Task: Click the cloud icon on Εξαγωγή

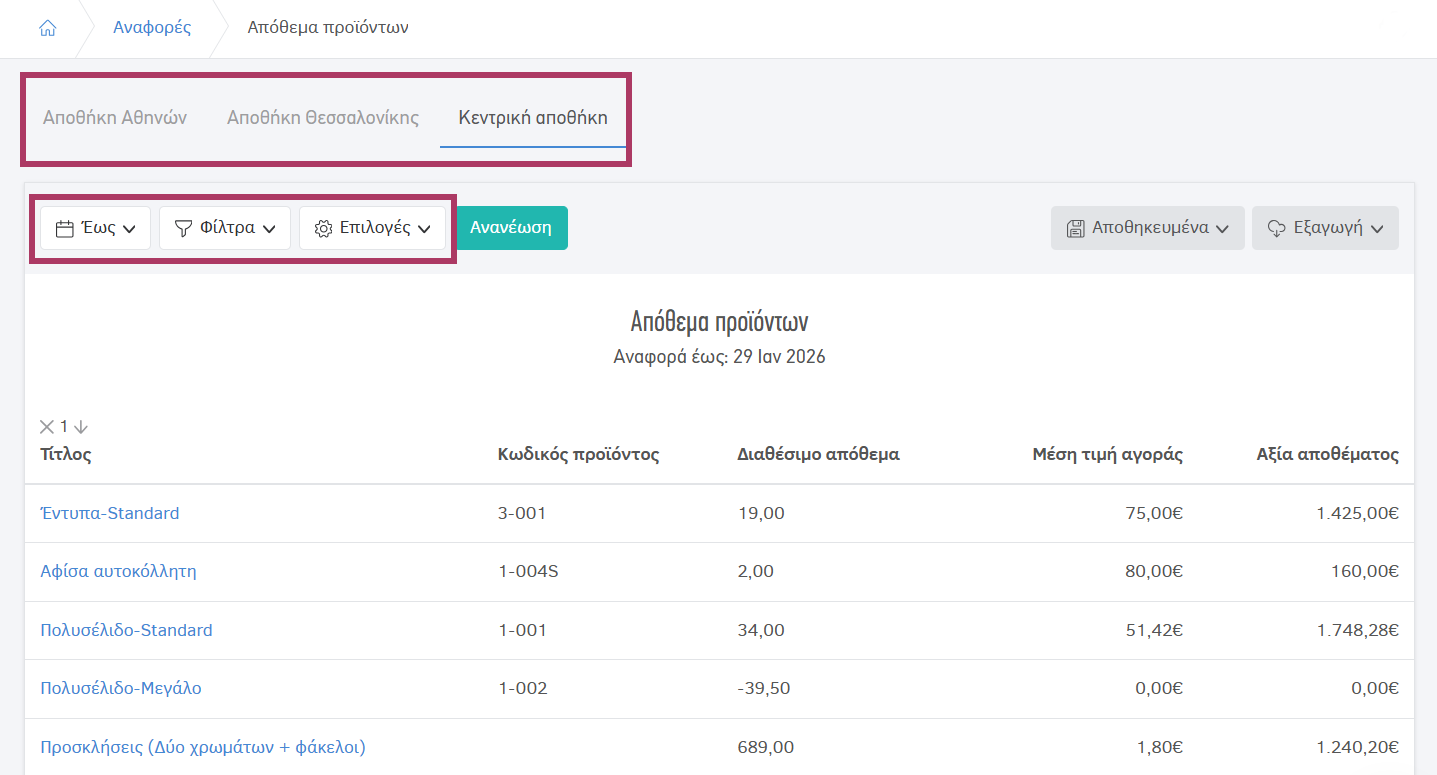Action: 1276,229
